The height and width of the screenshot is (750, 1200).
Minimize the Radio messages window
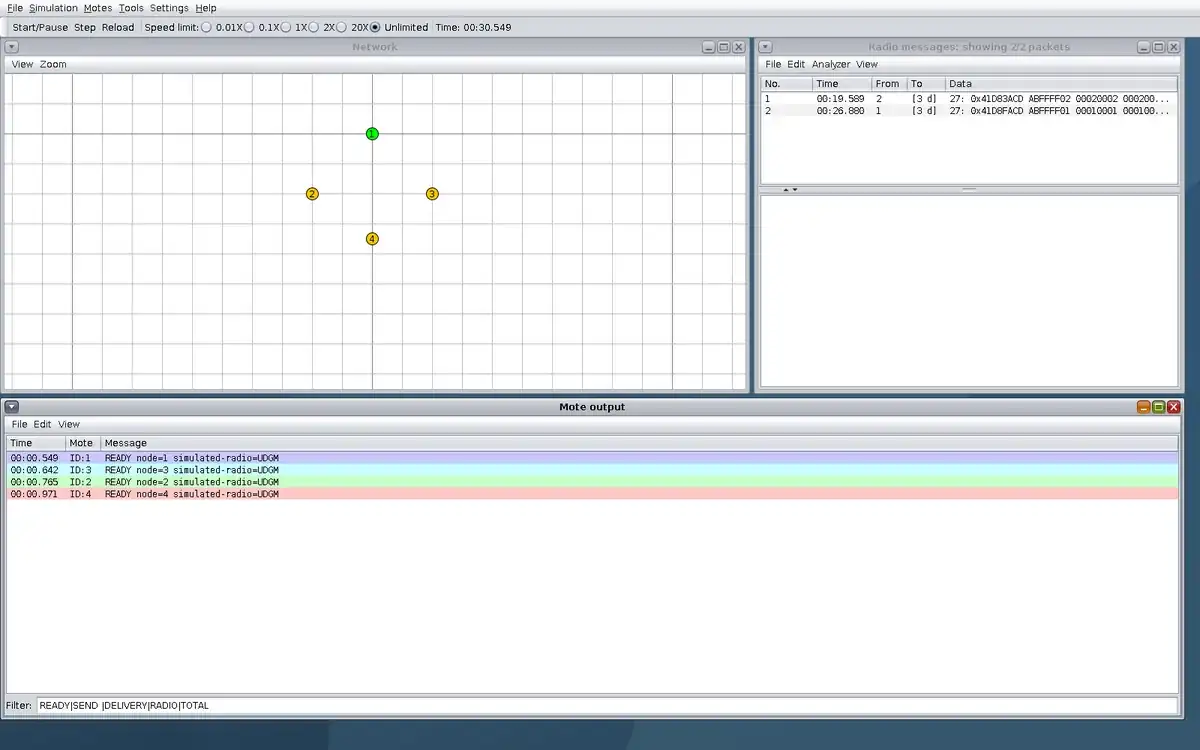point(1143,47)
